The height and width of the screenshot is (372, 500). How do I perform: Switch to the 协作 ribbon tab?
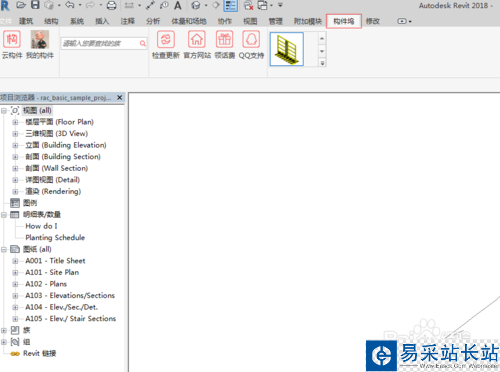click(x=225, y=21)
